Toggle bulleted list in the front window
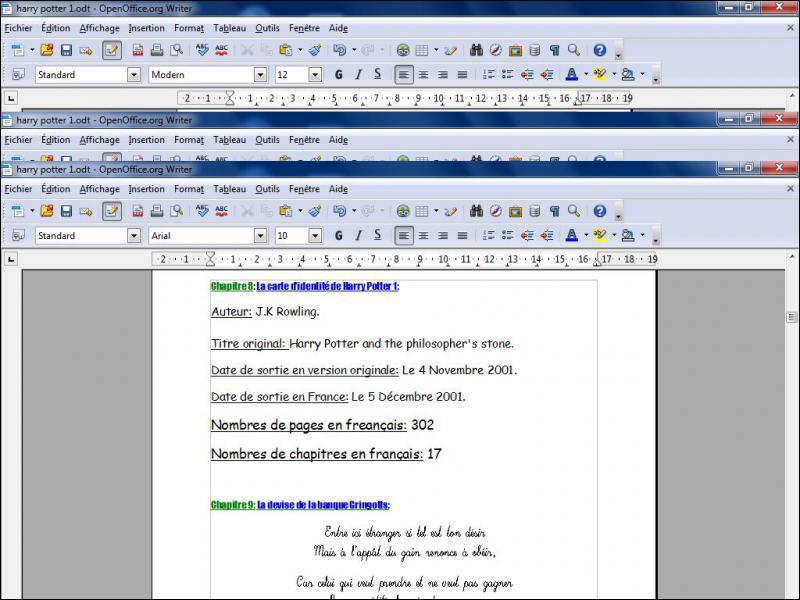Viewport: 800px width, 600px height. [x=508, y=236]
